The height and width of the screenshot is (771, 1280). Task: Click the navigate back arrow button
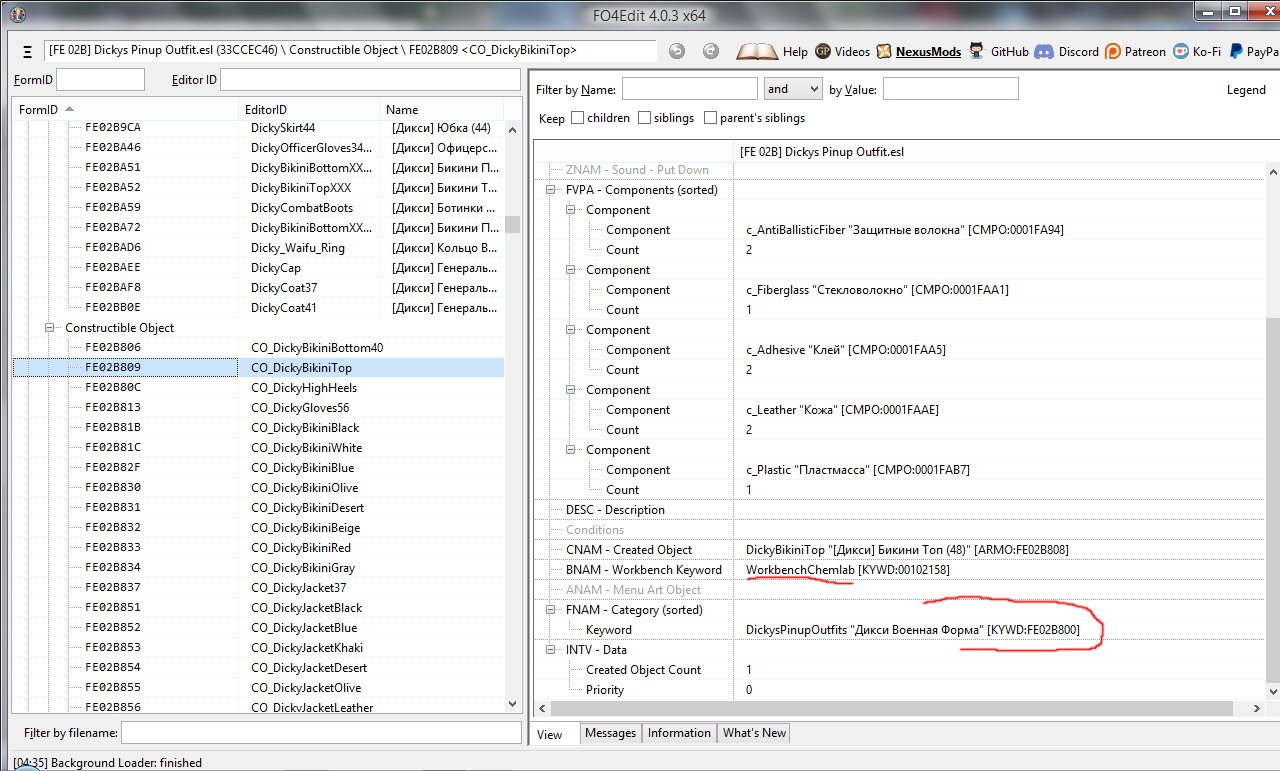pos(677,52)
